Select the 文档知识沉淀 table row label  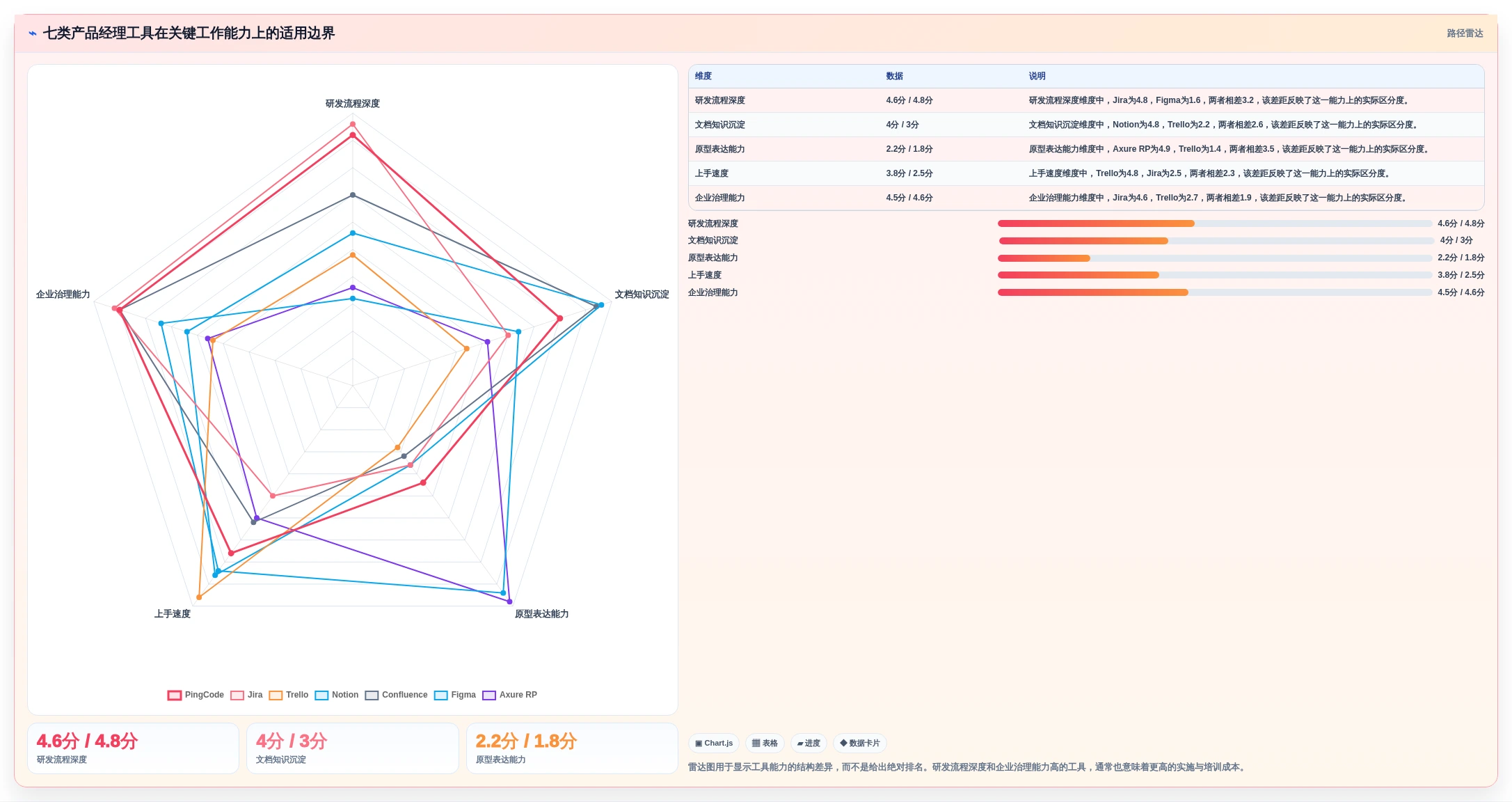(719, 125)
